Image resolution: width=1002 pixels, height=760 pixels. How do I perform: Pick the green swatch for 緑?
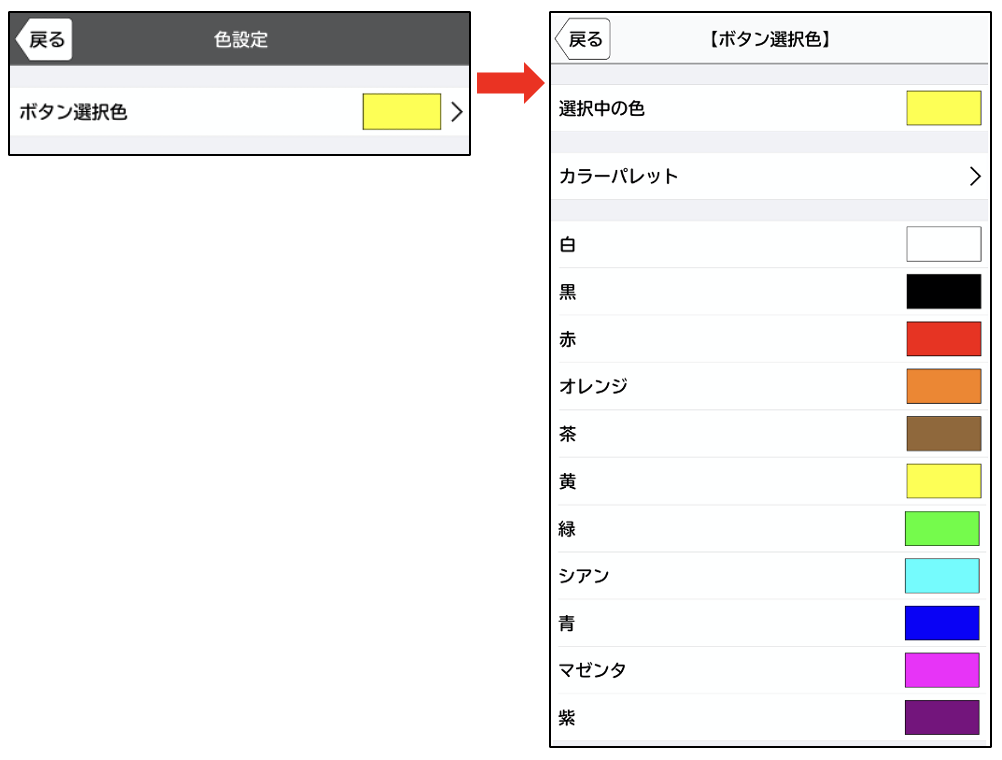point(941,528)
